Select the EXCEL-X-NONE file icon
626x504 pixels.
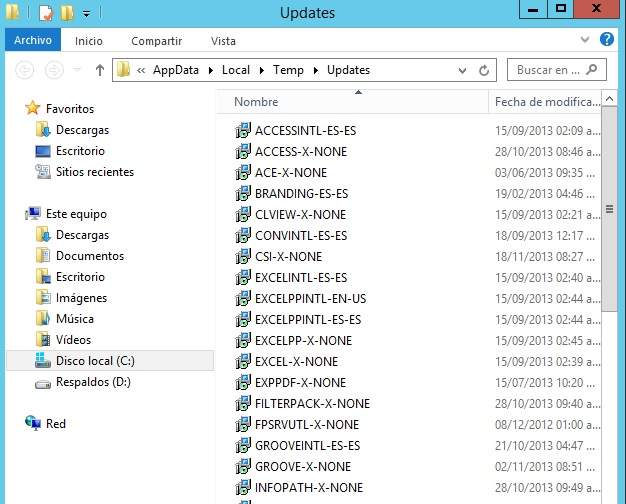coord(243,362)
